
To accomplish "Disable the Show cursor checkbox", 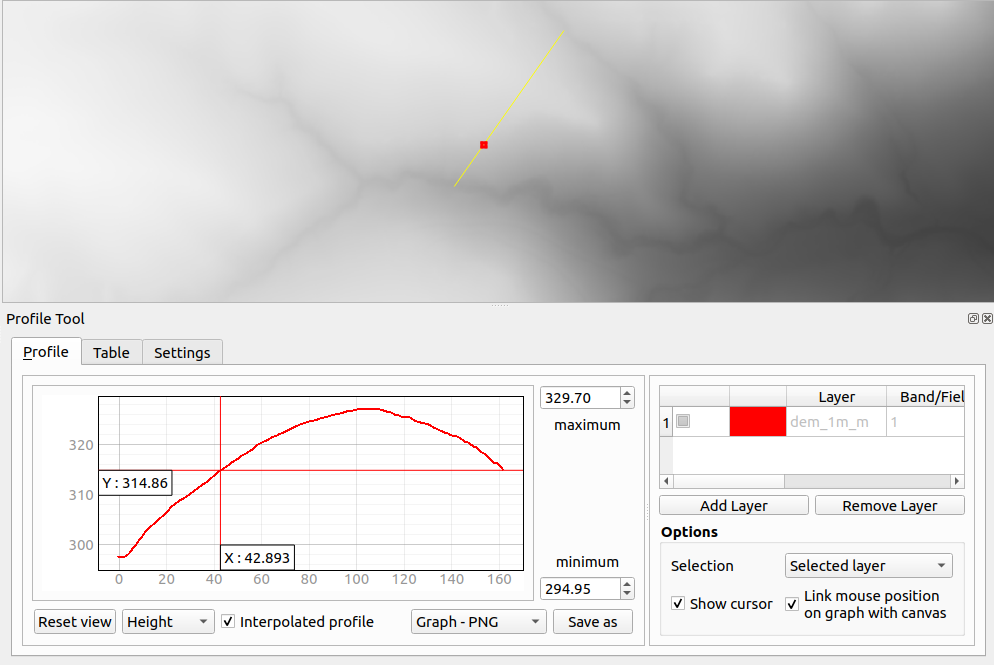I will (678, 604).
